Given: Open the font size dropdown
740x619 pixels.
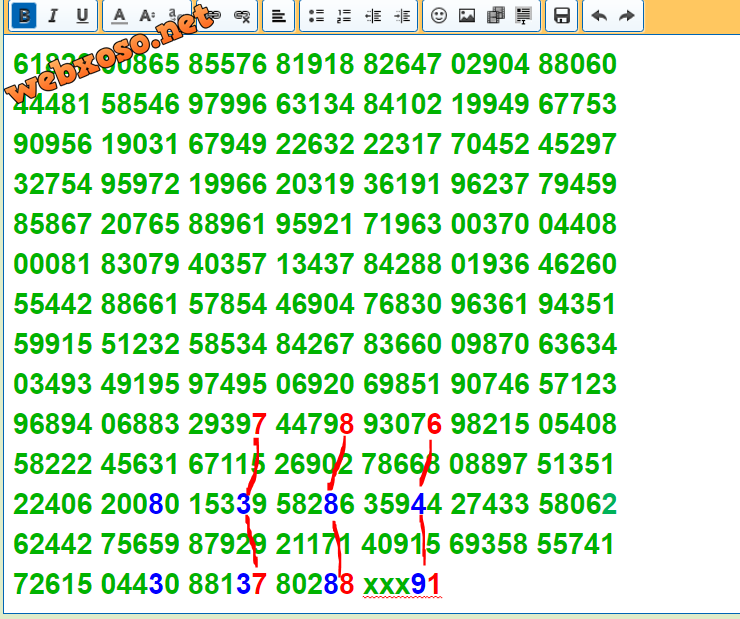Looking at the screenshot, I should coord(147,15).
